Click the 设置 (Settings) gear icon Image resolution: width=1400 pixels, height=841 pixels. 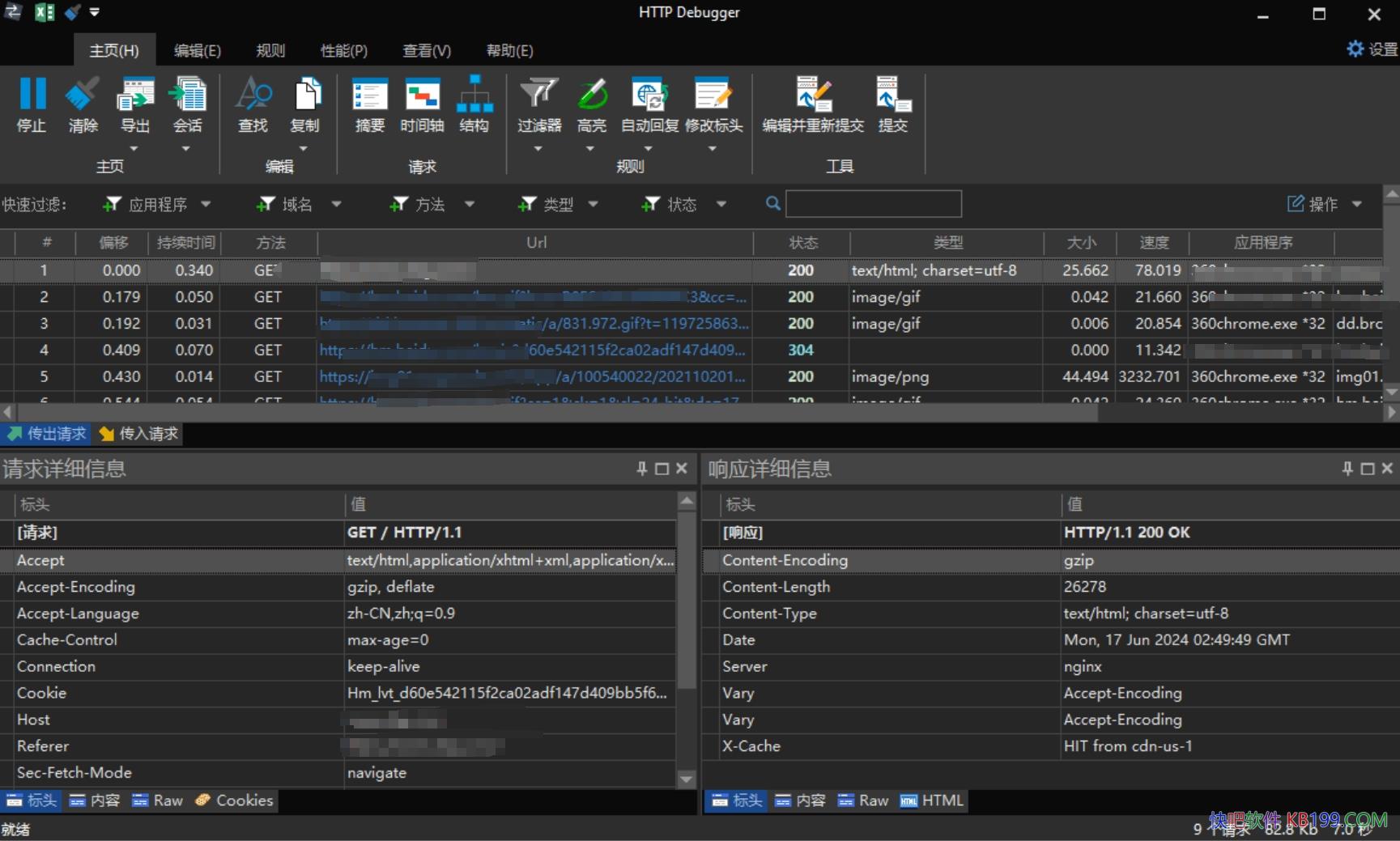pyautogui.click(x=1356, y=49)
